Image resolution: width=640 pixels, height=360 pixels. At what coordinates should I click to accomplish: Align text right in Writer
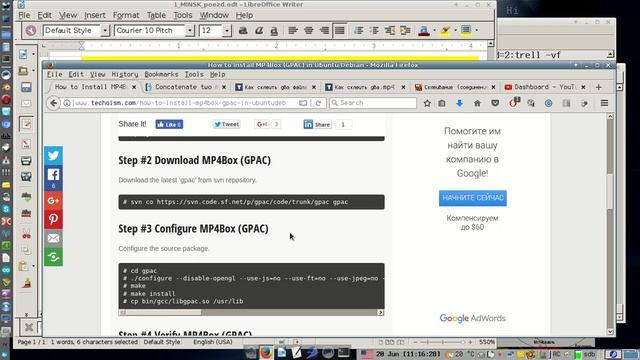point(324,31)
